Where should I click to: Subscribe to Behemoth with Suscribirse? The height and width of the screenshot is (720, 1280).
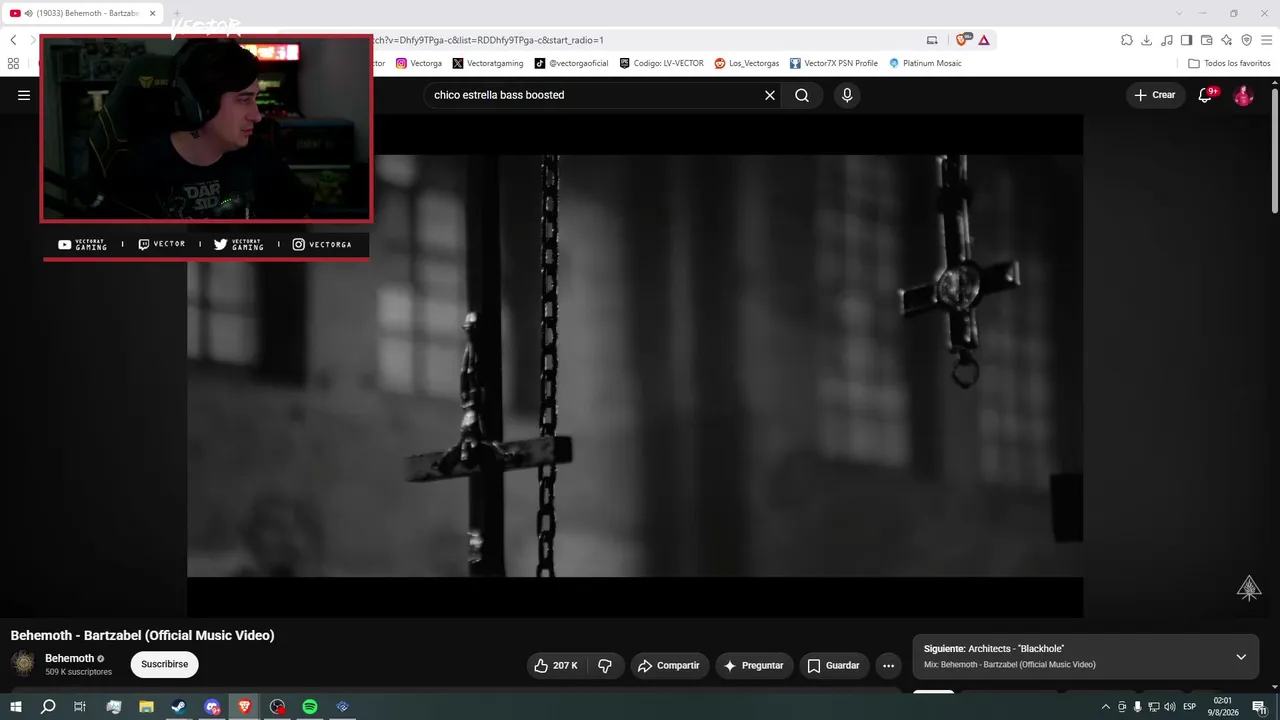pos(165,664)
